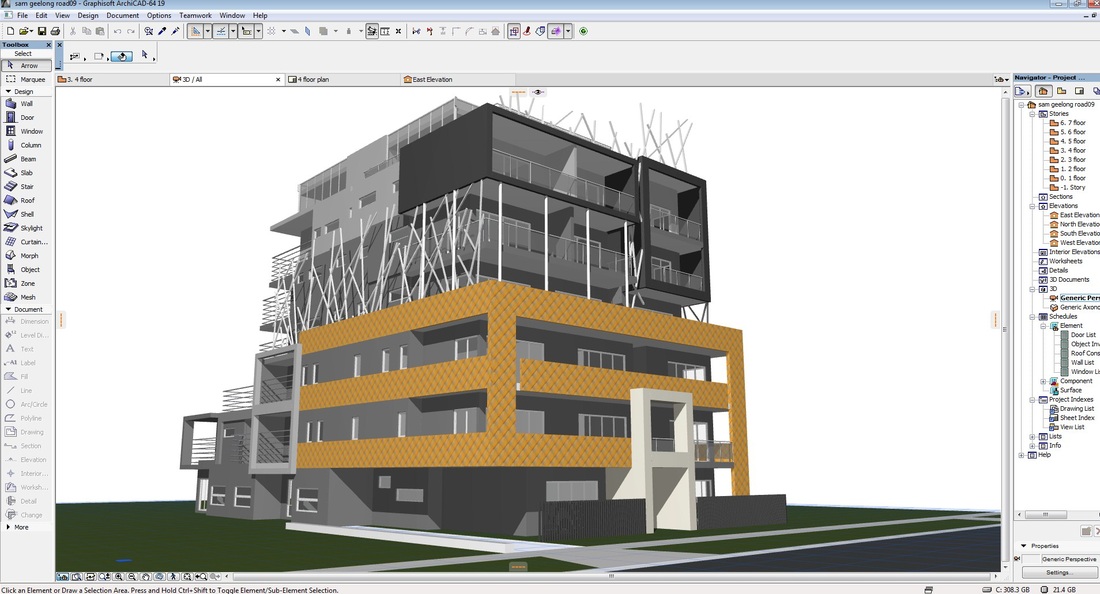This screenshot has height=594, width=1100.
Task: Select the Zone tool
Action: 30,283
